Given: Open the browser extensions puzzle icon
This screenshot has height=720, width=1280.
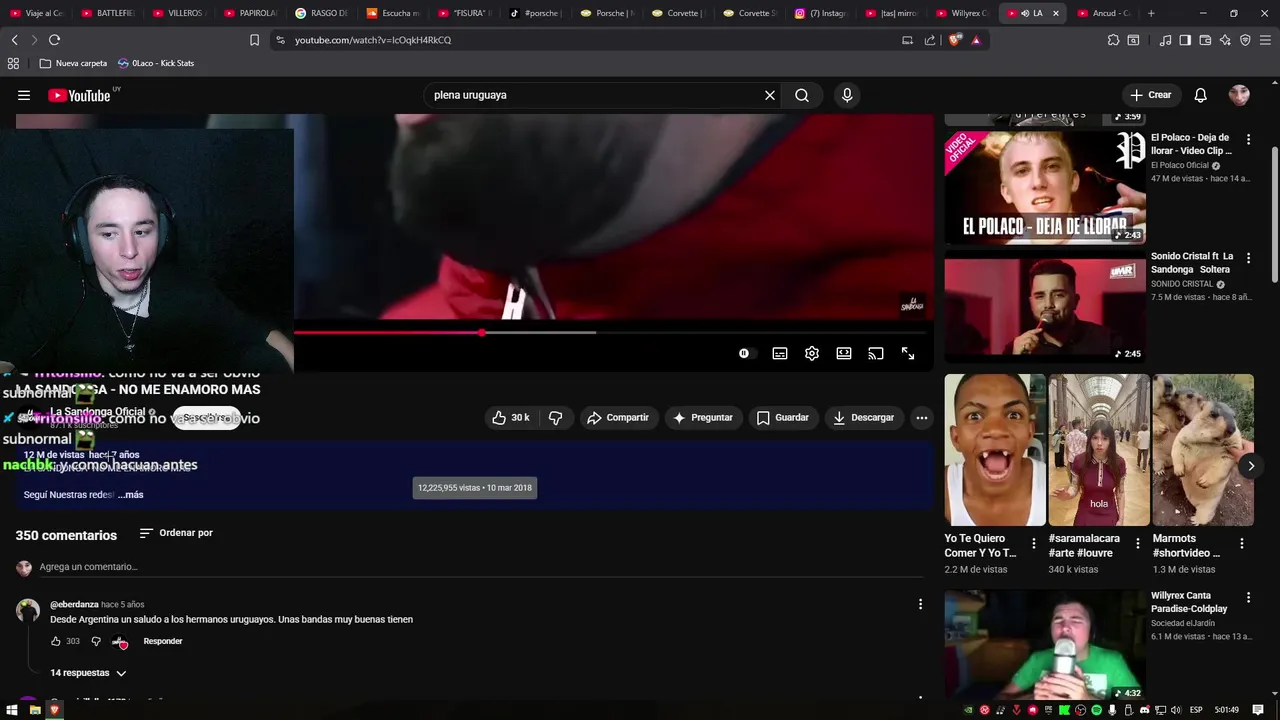Looking at the screenshot, I should click(1113, 40).
